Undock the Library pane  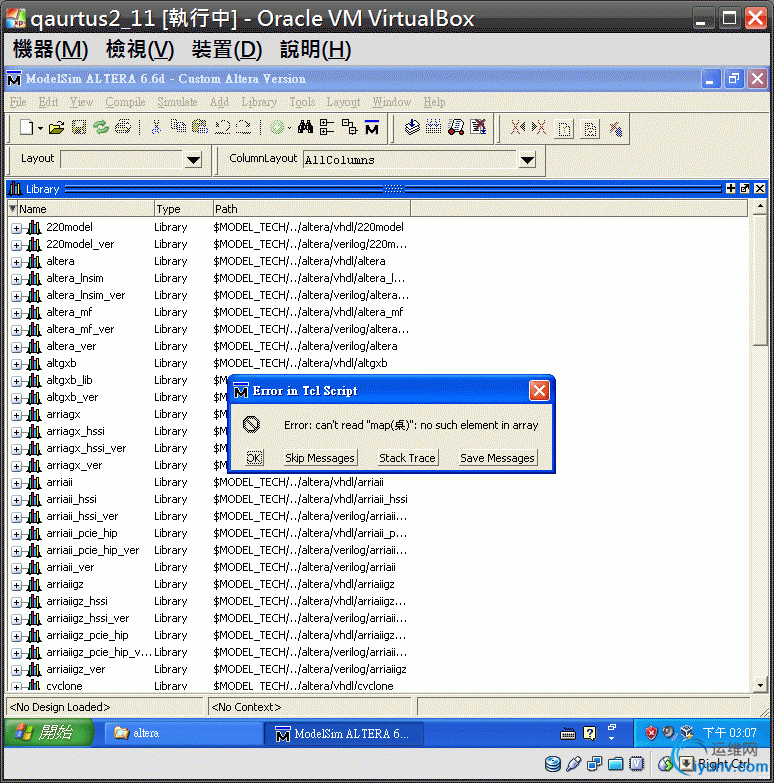745,188
